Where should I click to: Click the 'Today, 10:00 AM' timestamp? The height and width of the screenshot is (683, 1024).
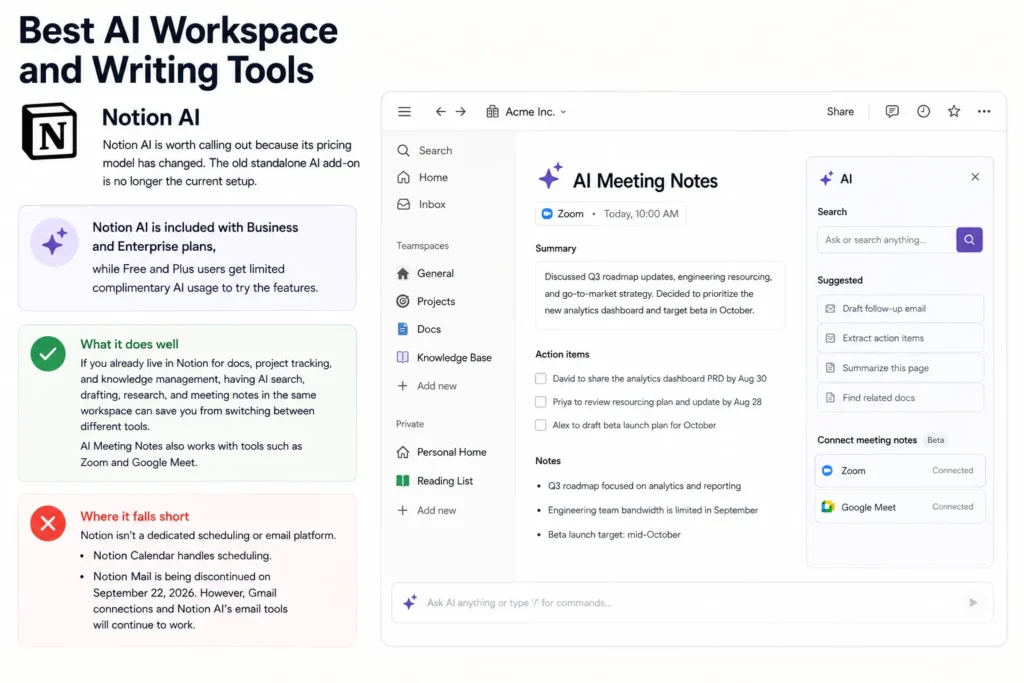coord(641,214)
